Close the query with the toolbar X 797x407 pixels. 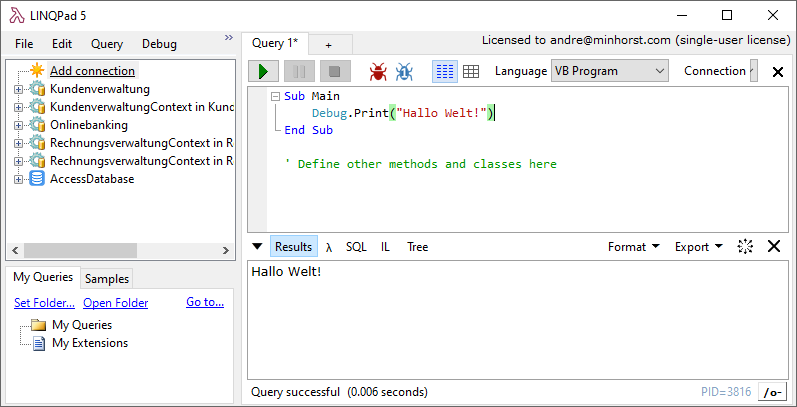778,72
